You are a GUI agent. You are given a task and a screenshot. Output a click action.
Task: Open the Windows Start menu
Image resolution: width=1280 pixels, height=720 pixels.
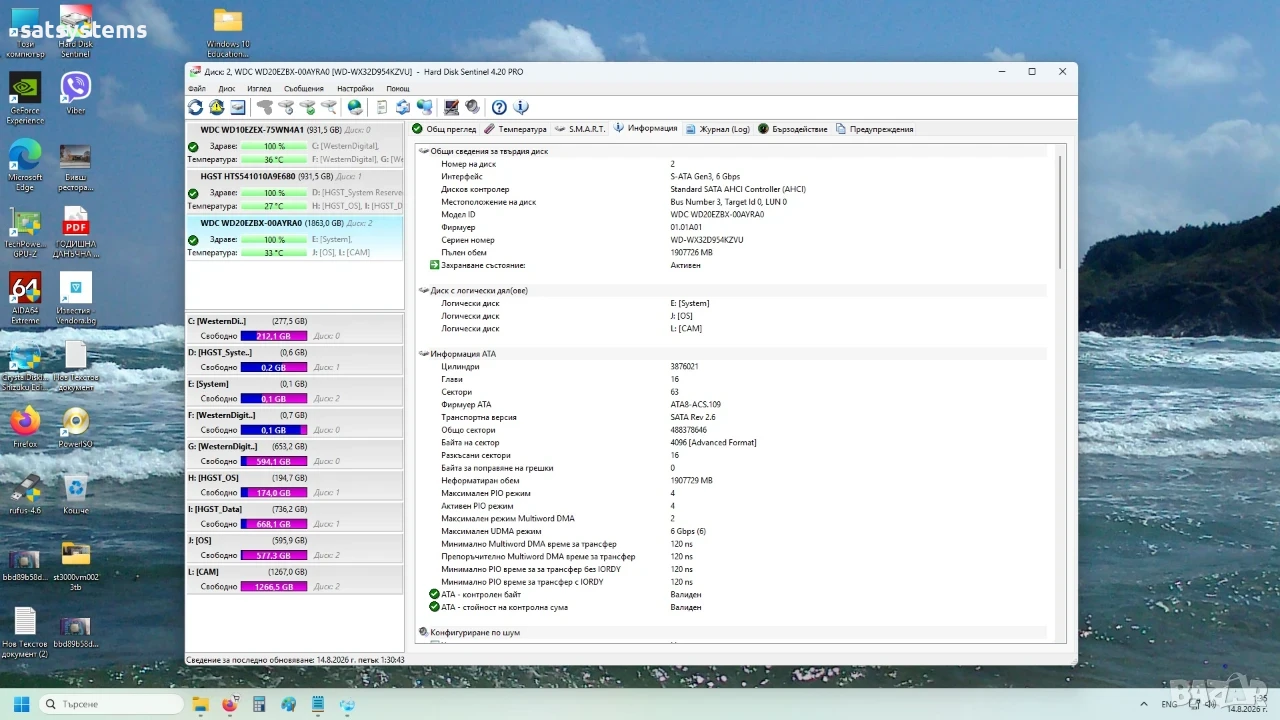pyautogui.click(x=21, y=704)
